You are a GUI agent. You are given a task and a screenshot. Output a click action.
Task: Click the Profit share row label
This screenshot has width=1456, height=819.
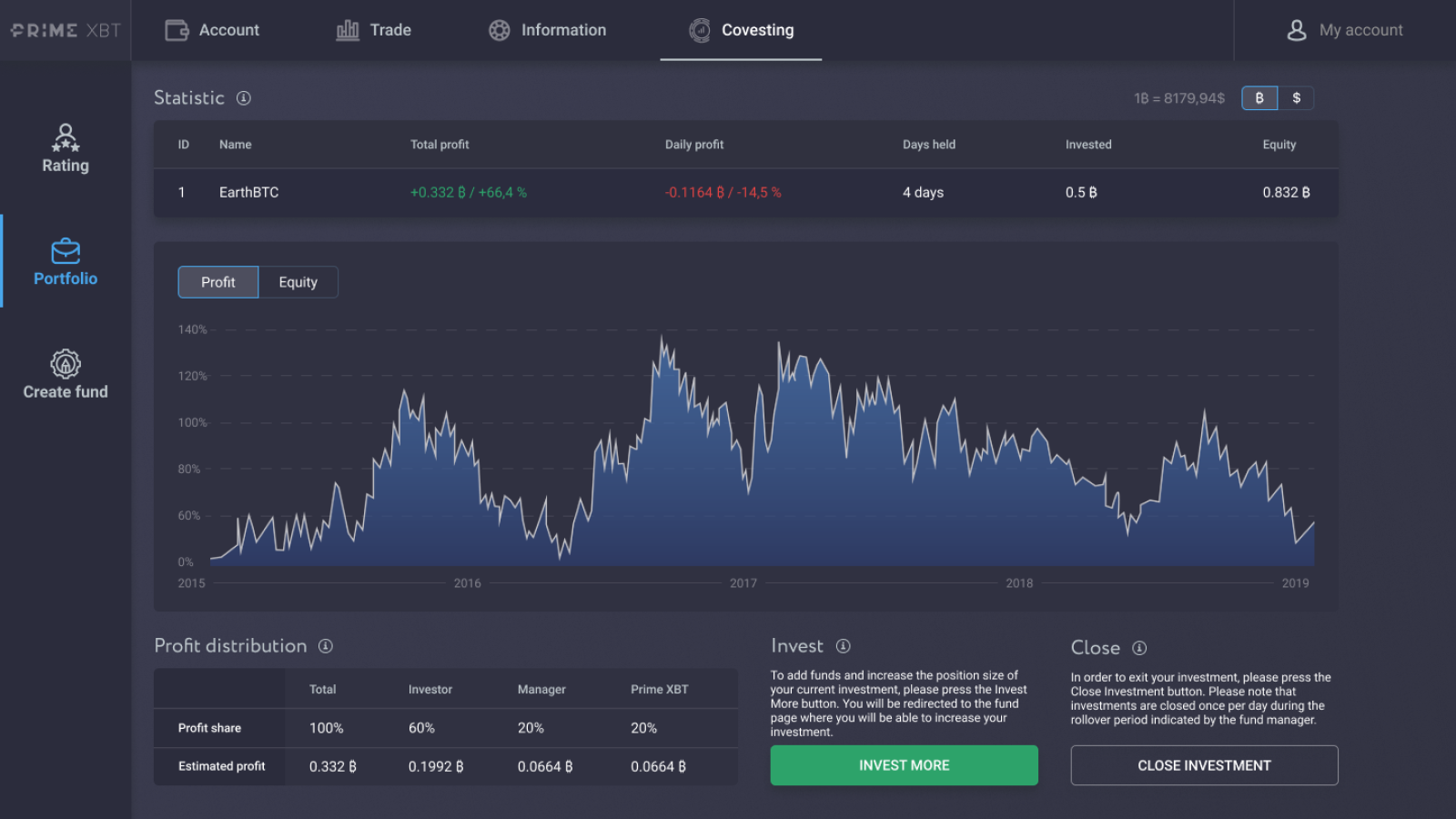point(209,728)
